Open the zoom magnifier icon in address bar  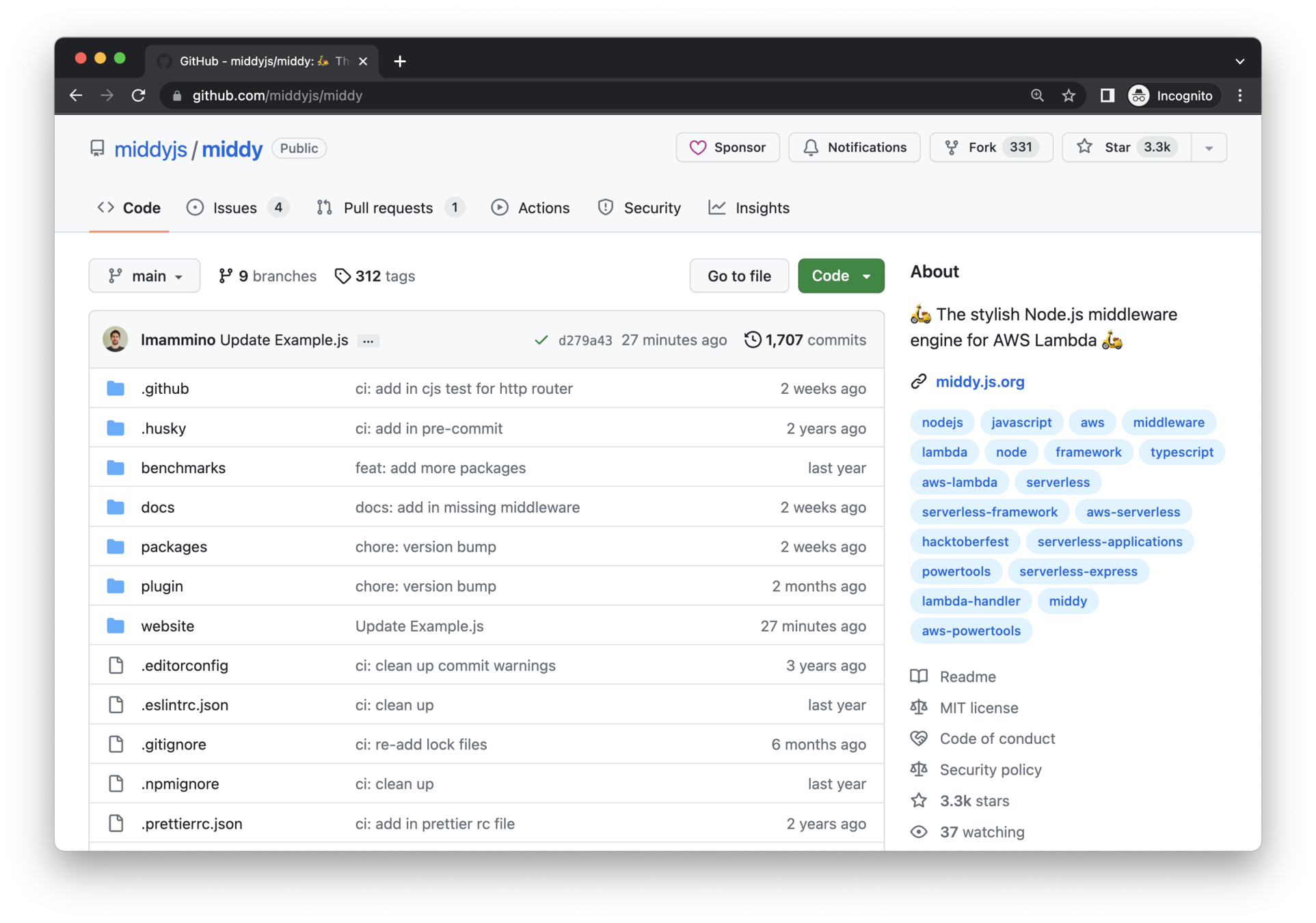(1037, 96)
